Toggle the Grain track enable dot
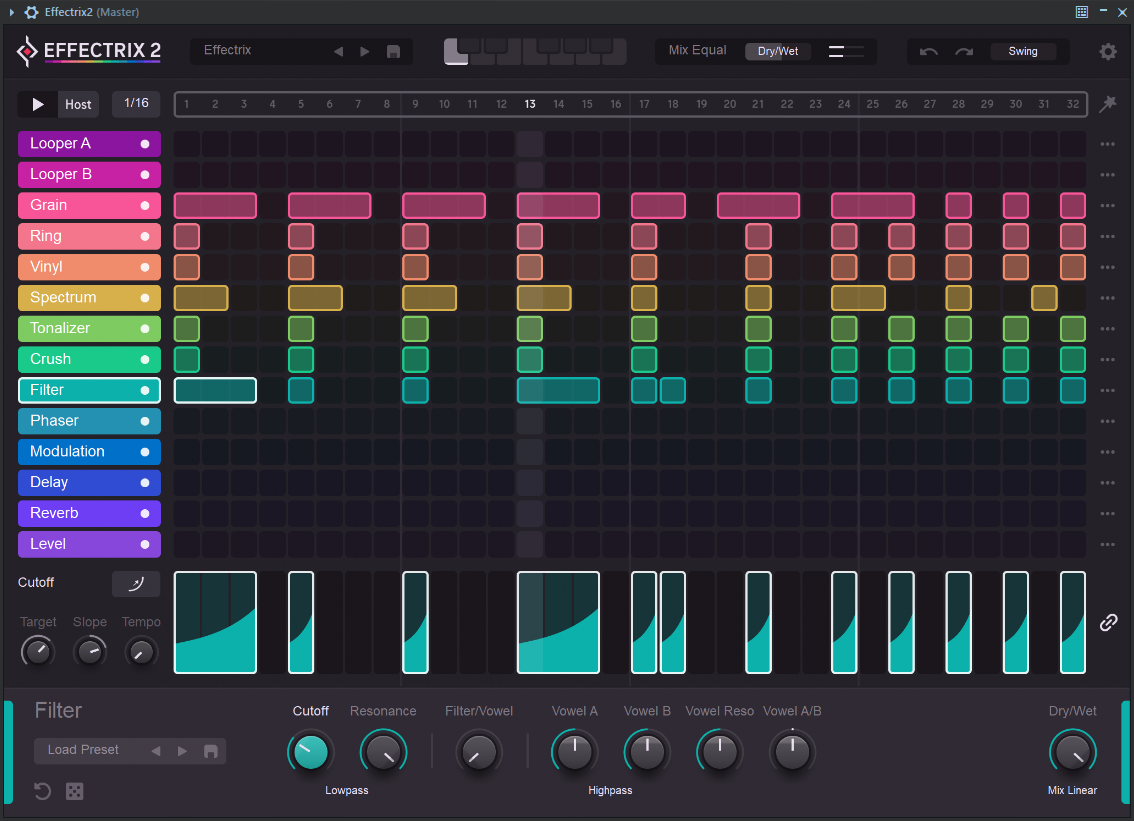This screenshot has height=821, width=1134. pyautogui.click(x=145, y=205)
